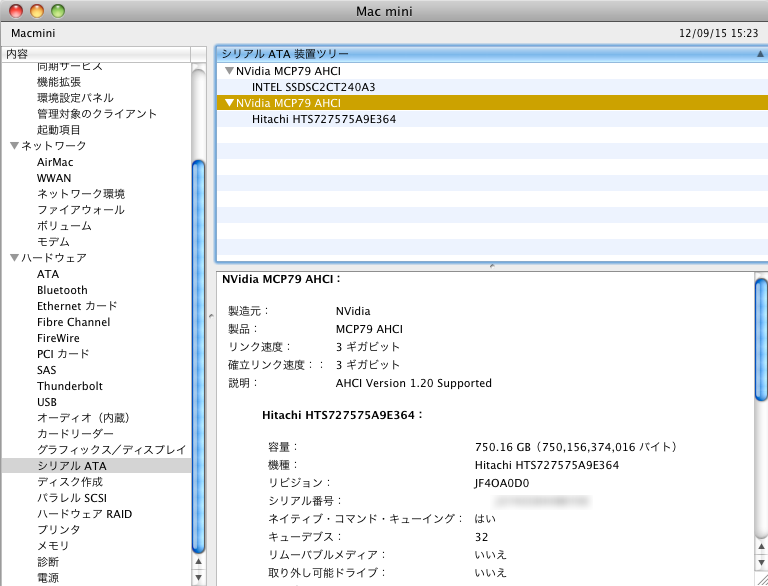This screenshot has height=586, width=768.
Task: Click sidebar blue scroll thumb
Action: coord(198,356)
